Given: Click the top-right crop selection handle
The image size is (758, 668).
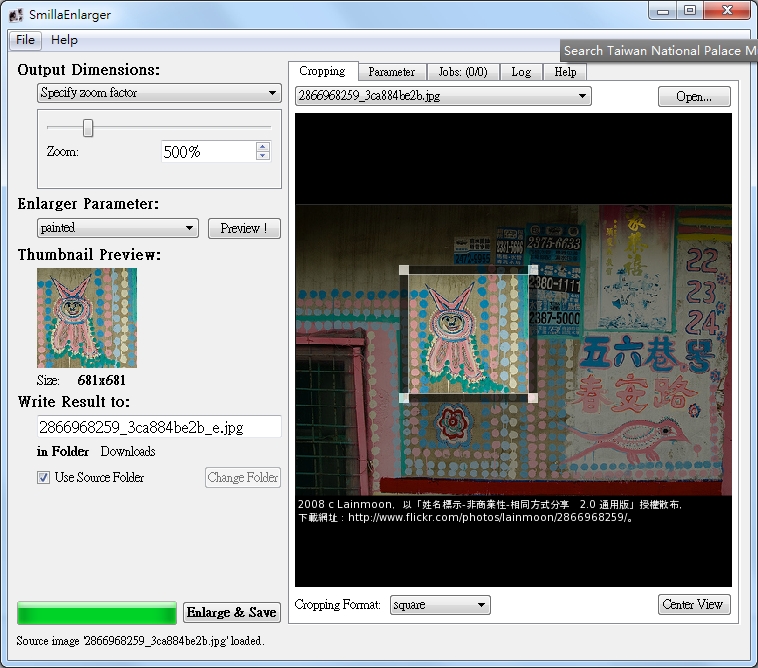Looking at the screenshot, I should [533, 270].
